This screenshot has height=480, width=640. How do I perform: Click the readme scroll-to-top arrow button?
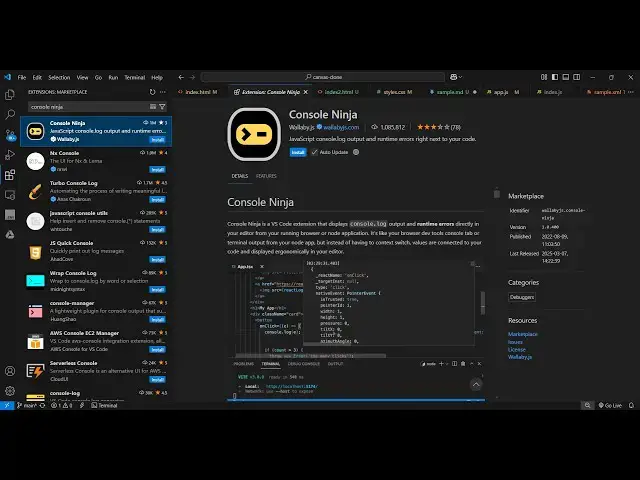pos(476,384)
